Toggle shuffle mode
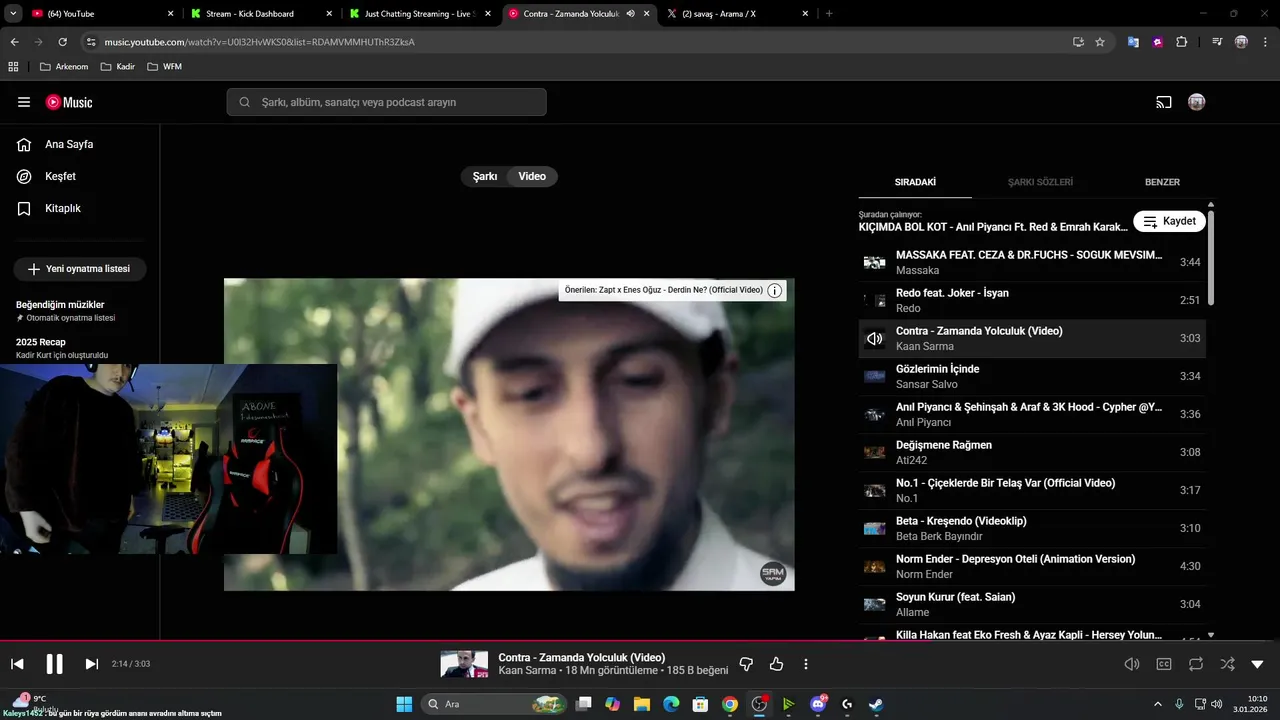 click(x=1227, y=664)
